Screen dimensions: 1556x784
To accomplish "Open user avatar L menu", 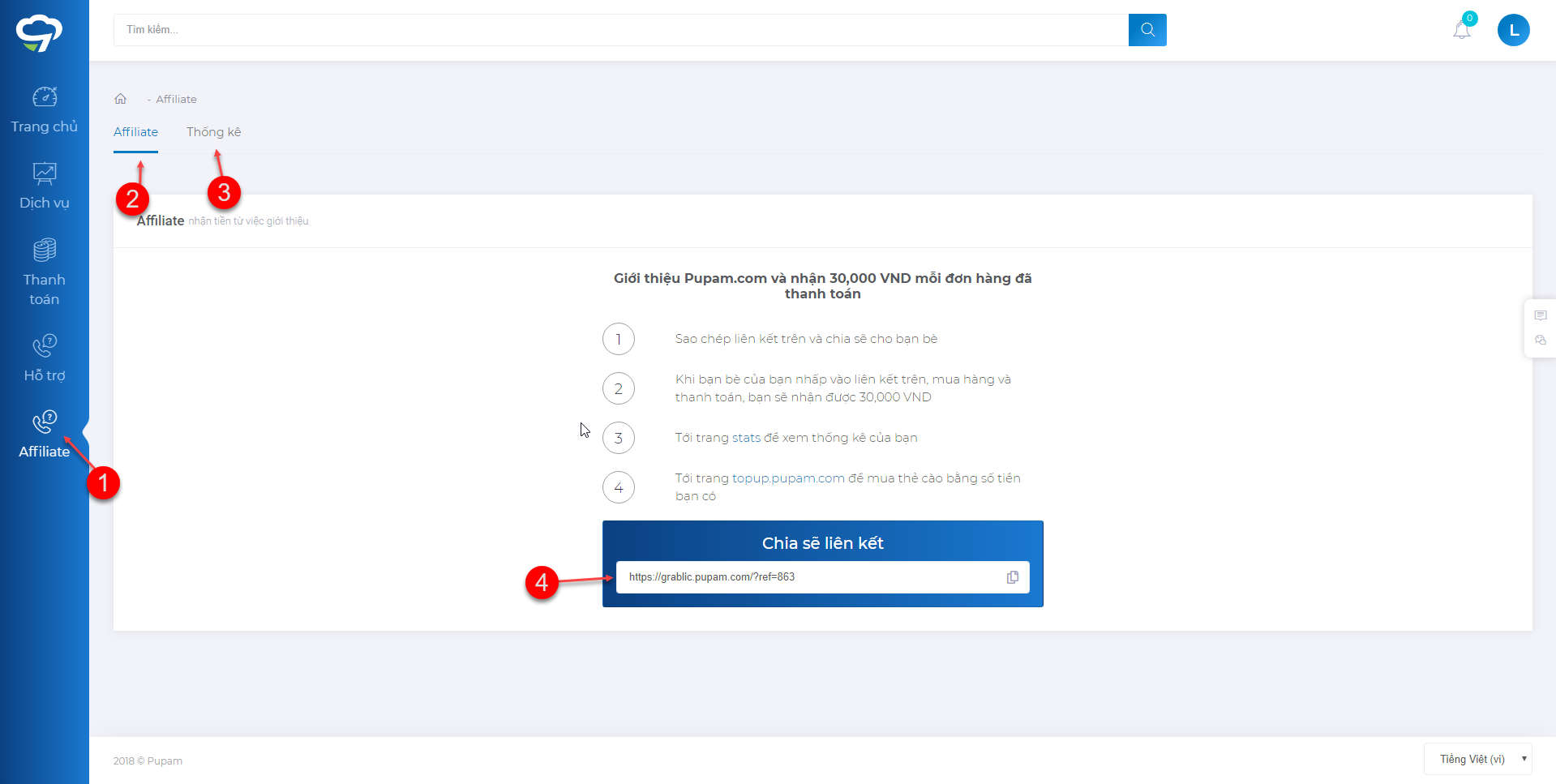I will click(1513, 30).
